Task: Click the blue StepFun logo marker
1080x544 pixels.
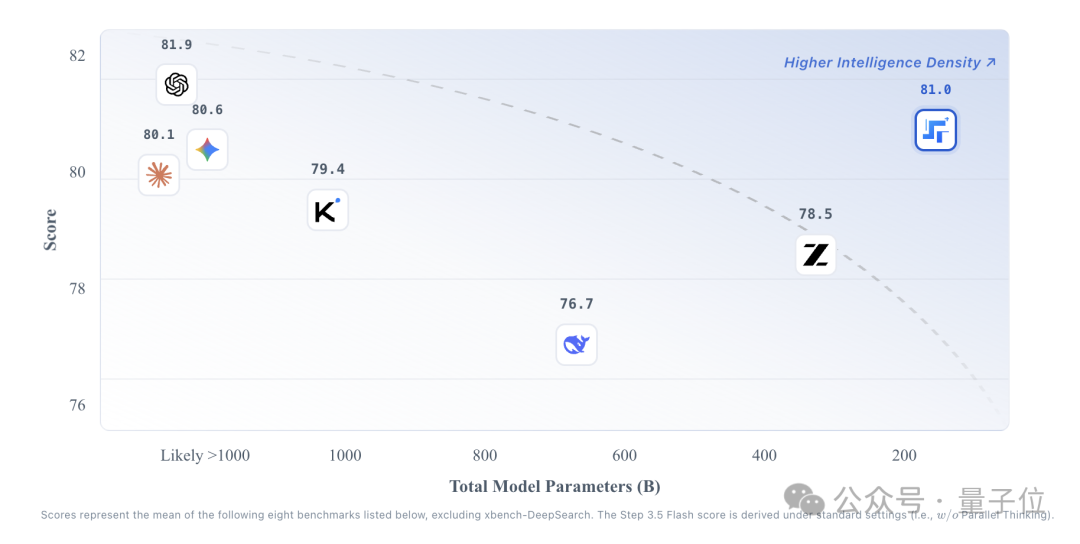Action: coord(936,130)
